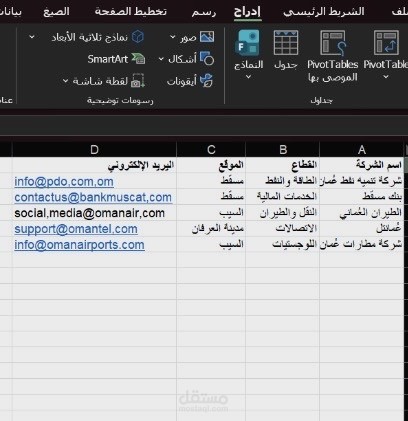Select the البريد الإلكتروني header cell
The image size is (408, 421).
[x=94, y=165]
